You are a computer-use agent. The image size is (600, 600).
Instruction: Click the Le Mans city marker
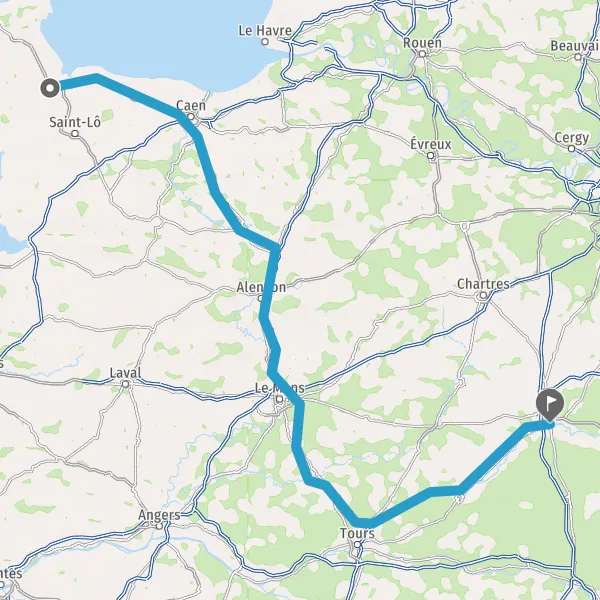280,399
